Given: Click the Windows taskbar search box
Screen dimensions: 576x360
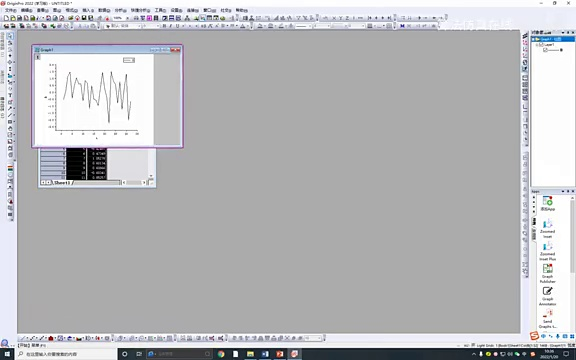Looking at the screenshot, I should 66,354.
